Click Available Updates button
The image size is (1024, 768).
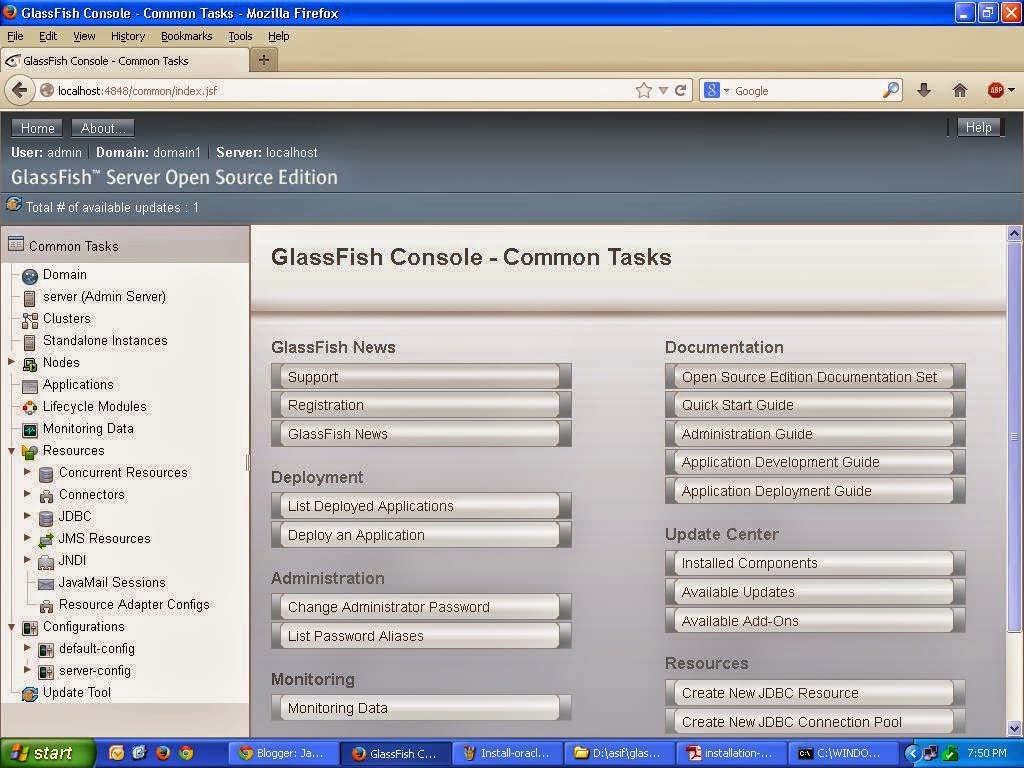pyautogui.click(x=815, y=592)
